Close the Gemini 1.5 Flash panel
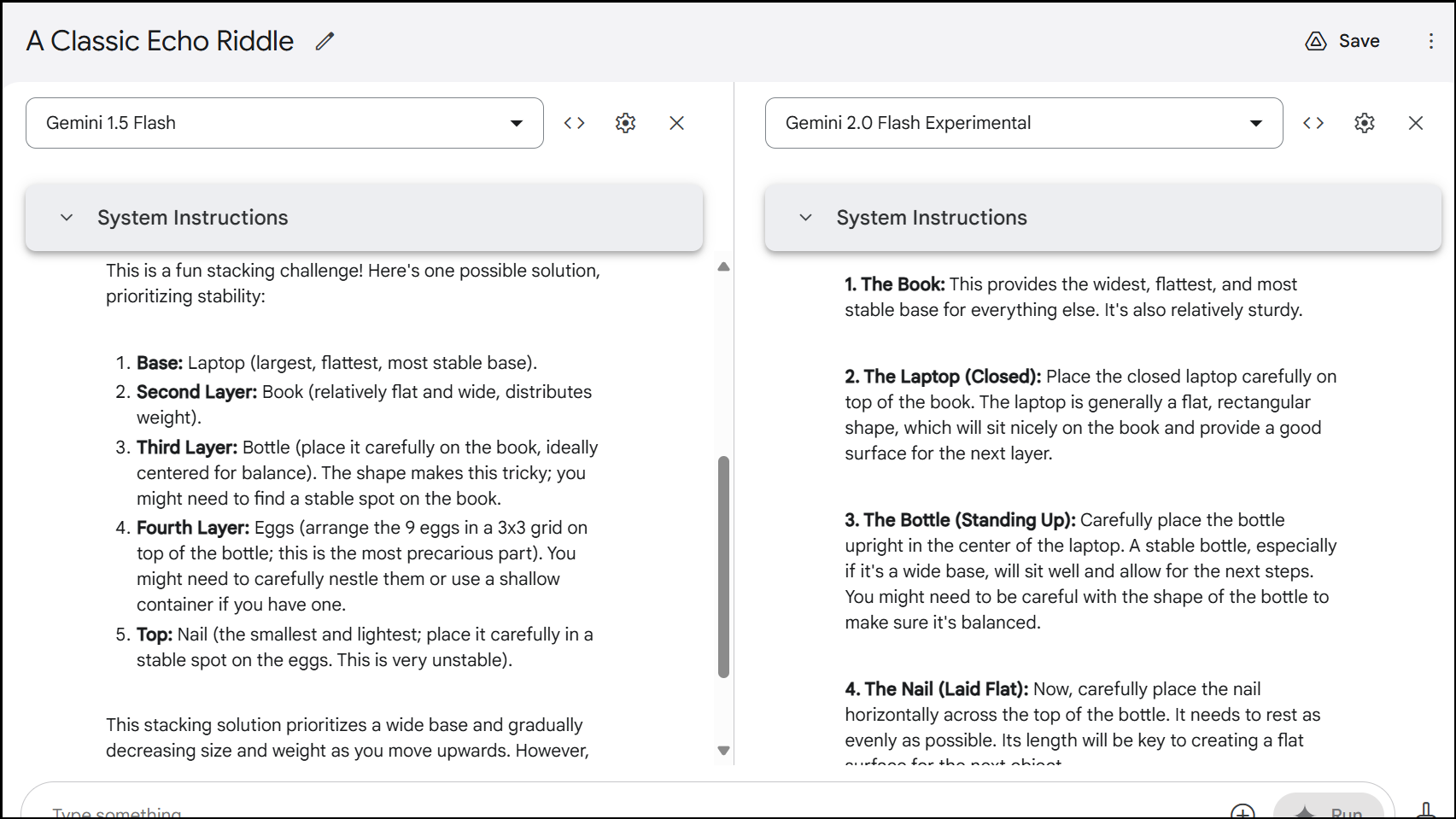The image size is (1456, 819). (x=677, y=123)
